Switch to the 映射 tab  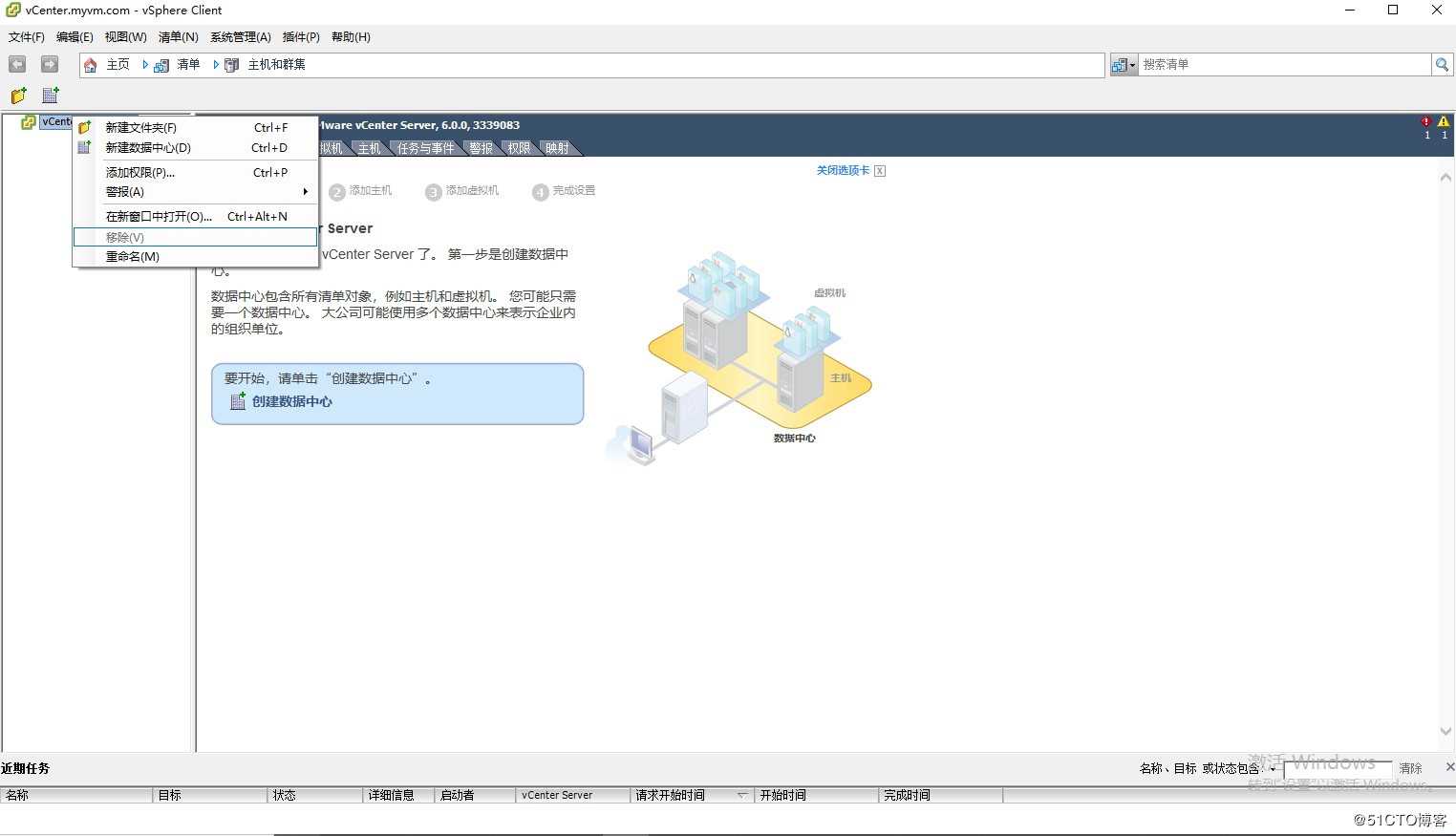557,148
